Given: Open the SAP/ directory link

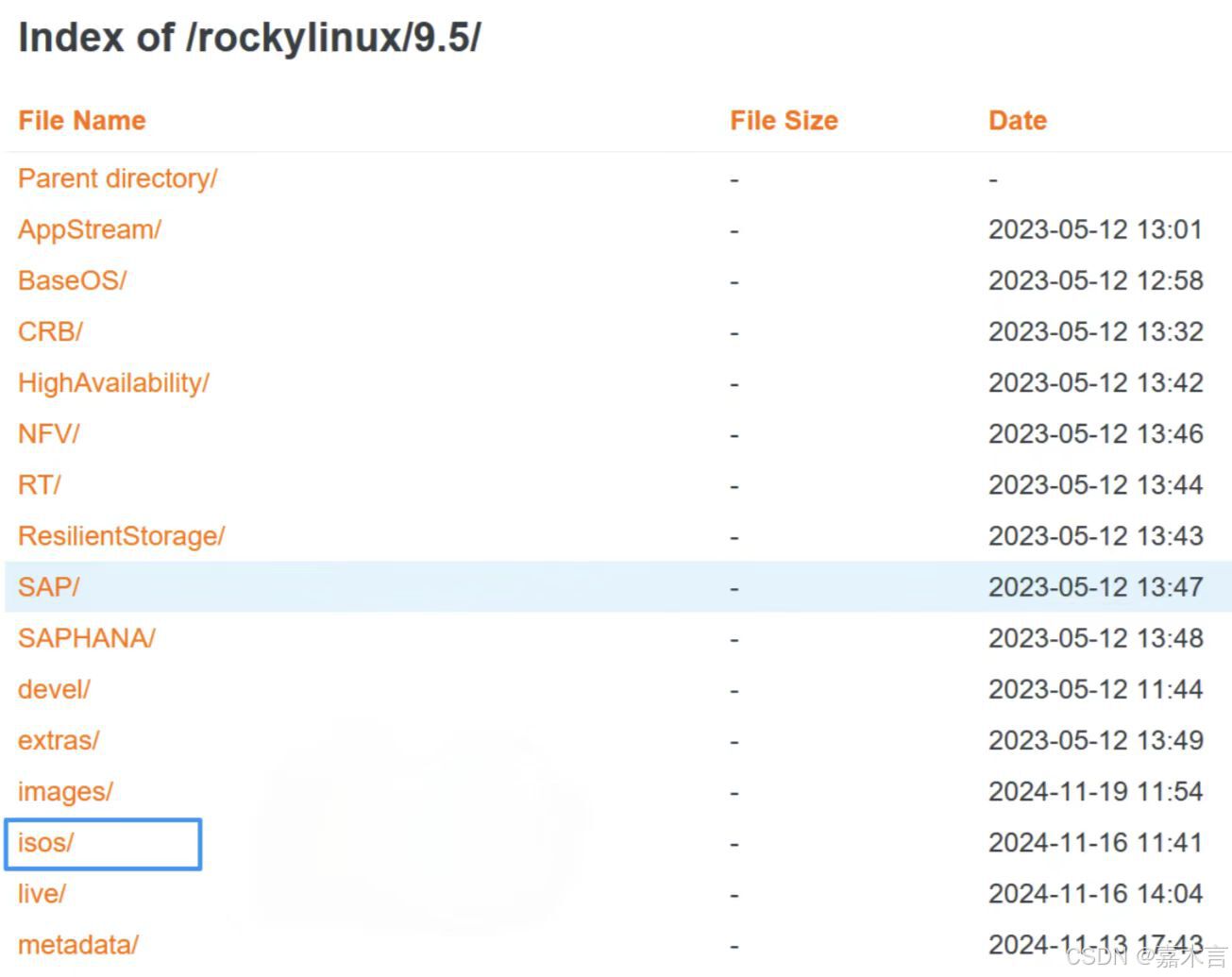Looking at the screenshot, I should point(49,586).
